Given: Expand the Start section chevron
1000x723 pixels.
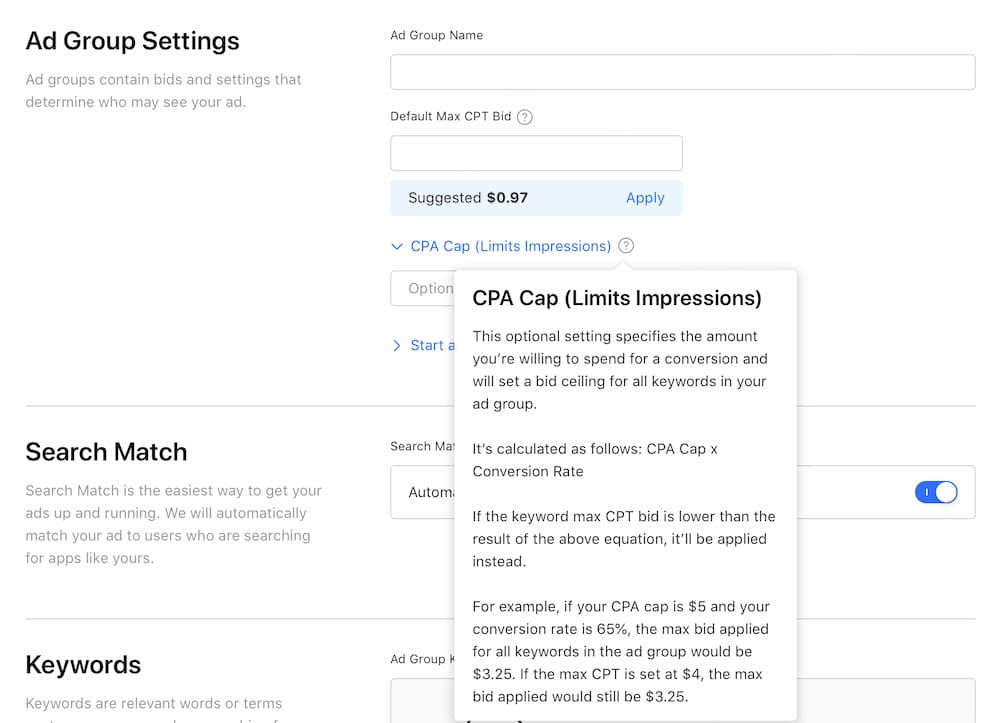Looking at the screenshot, I should [397, 345].
